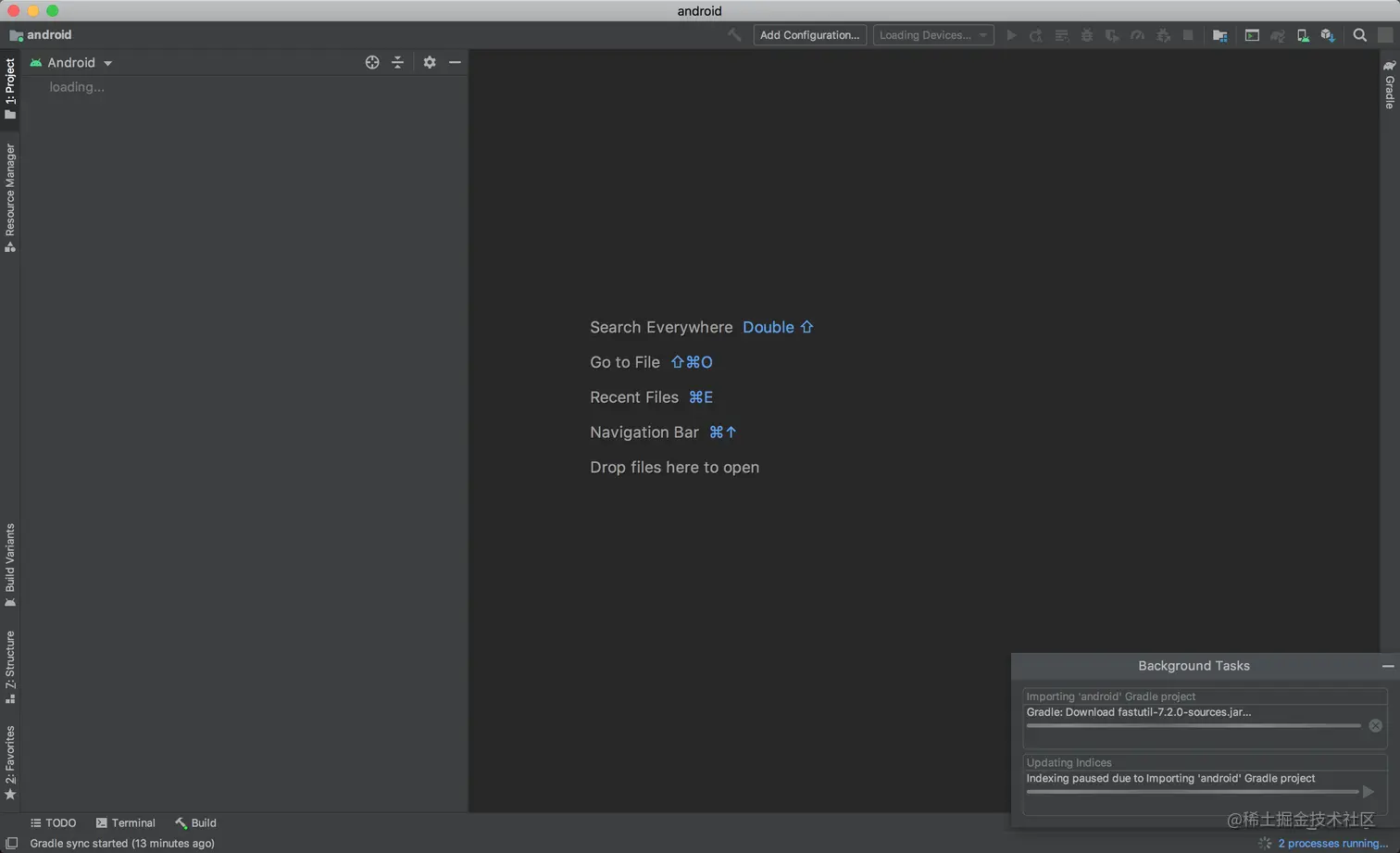Open the Resource Manager side tab

tap(10, 197)
